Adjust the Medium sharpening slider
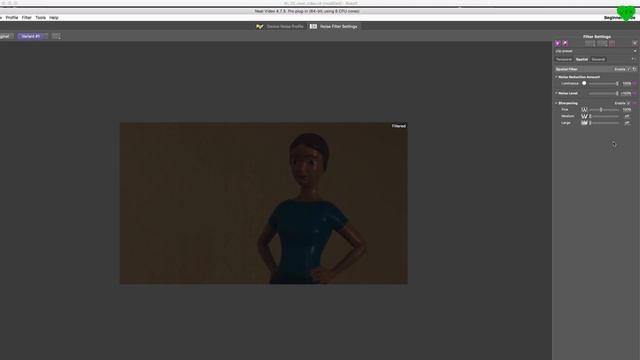Image resolution: width=640 pixels, height=360 pixels. pyautogui.click(x=604, y=116)
